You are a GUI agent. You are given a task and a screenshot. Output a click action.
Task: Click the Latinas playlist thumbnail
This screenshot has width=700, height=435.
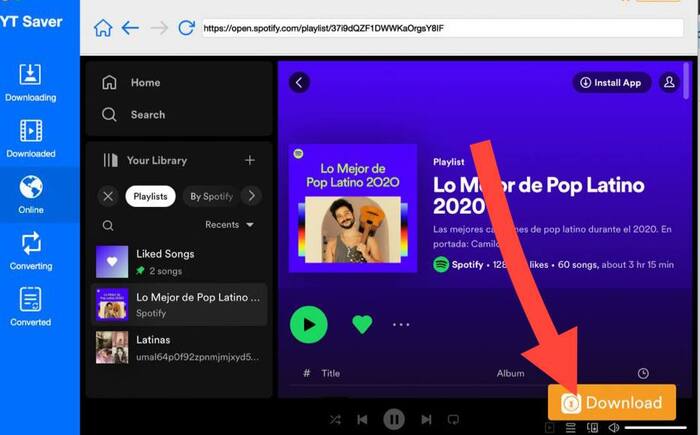(x=112, y=347)
